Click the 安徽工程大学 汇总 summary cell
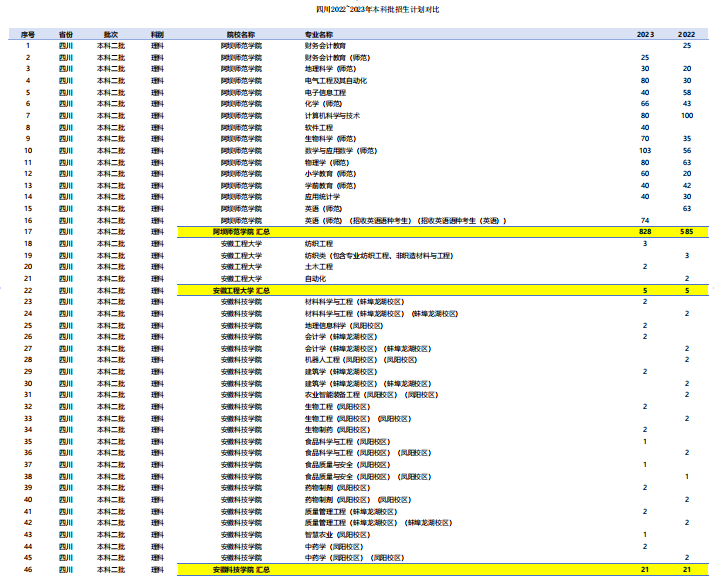 click(x=241, y=290)
